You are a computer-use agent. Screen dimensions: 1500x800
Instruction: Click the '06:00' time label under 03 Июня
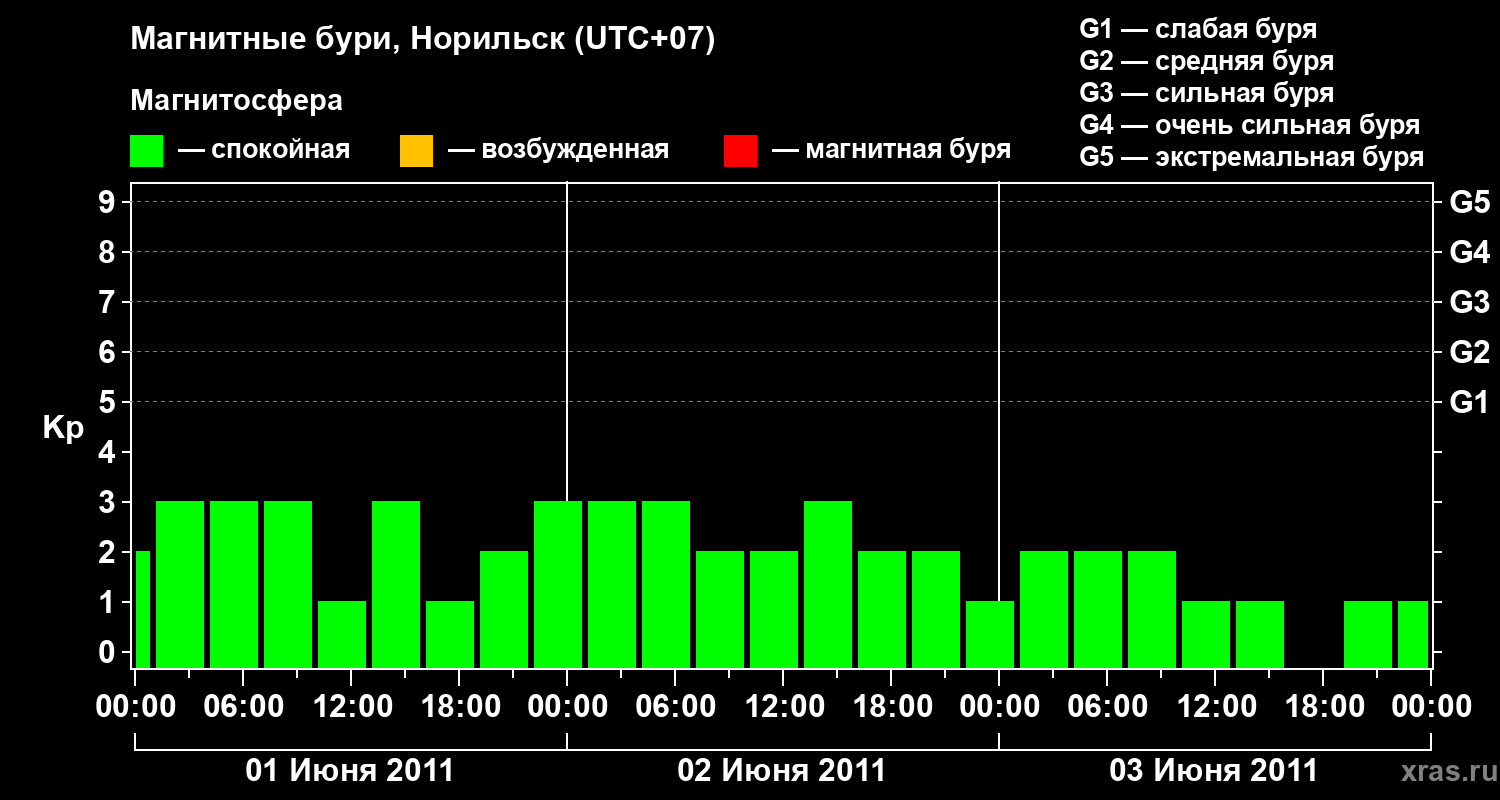click(1107, 707)
